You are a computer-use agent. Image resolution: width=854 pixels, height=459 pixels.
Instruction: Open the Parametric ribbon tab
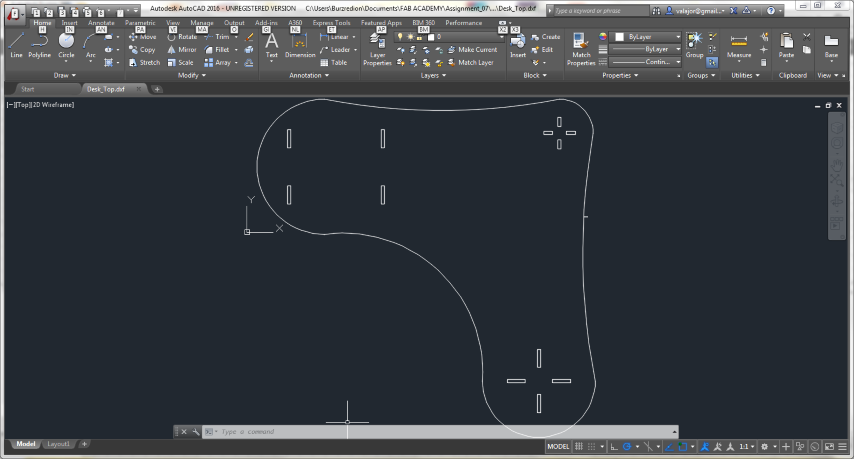click(140, 23)
